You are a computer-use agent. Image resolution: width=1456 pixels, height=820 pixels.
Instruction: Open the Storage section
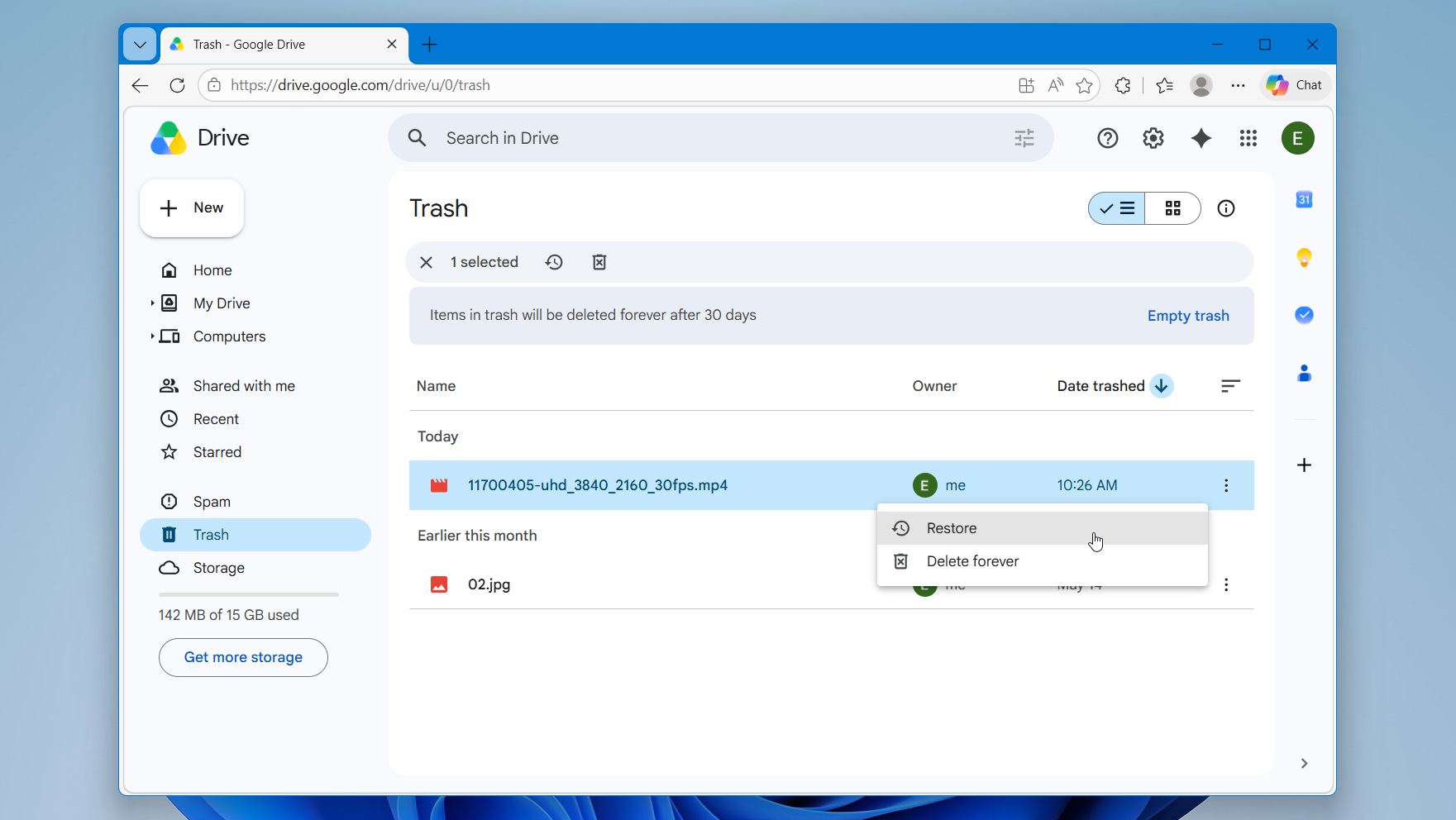click(x=255, y=568)
